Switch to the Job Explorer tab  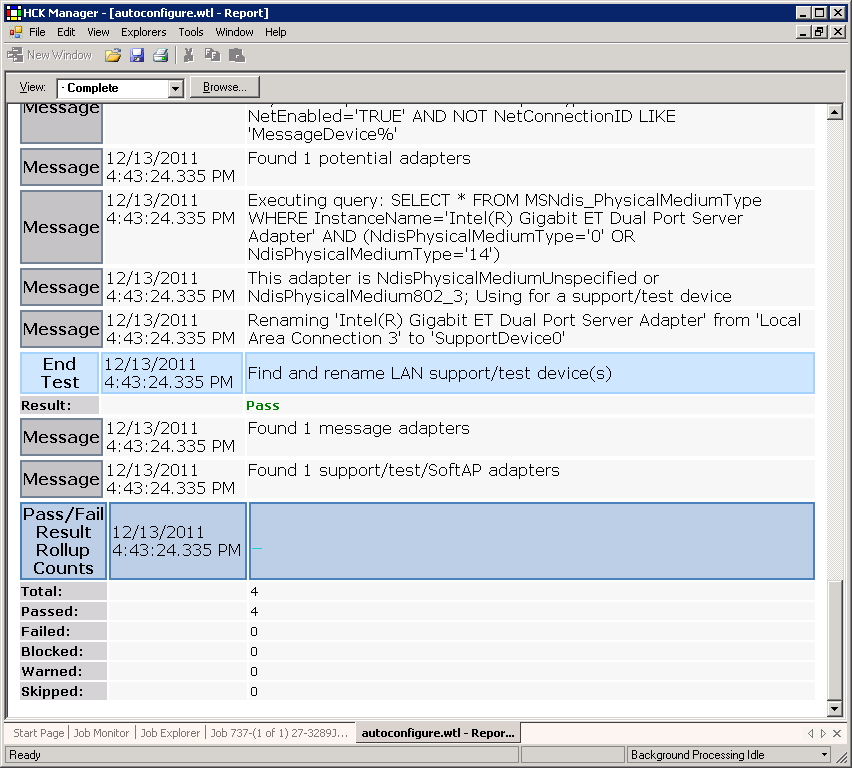click(x=170, y=733)
